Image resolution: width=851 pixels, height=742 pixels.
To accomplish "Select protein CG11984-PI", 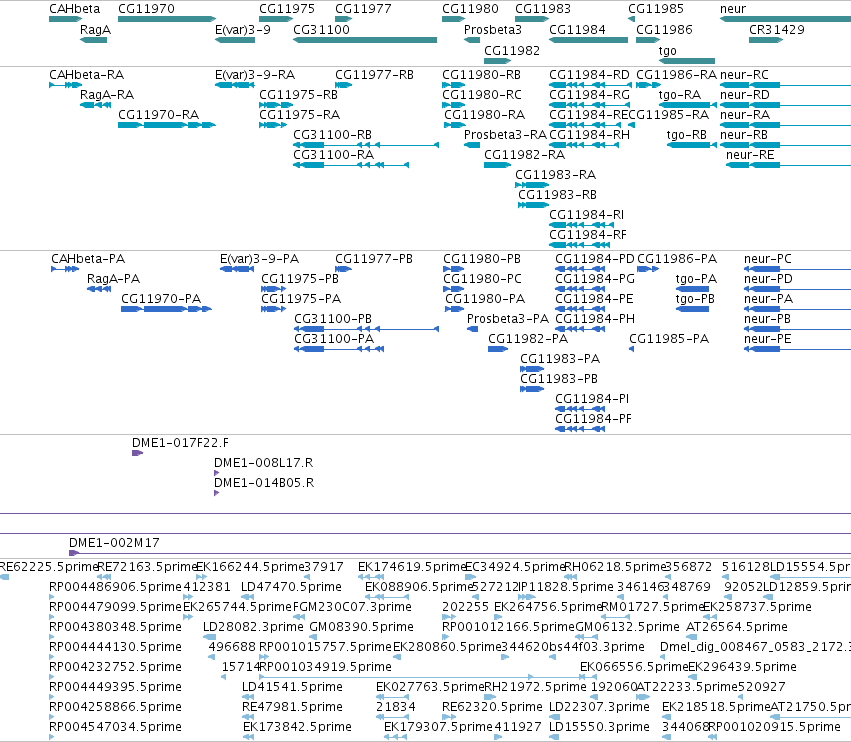I will [x=580, y=409].
